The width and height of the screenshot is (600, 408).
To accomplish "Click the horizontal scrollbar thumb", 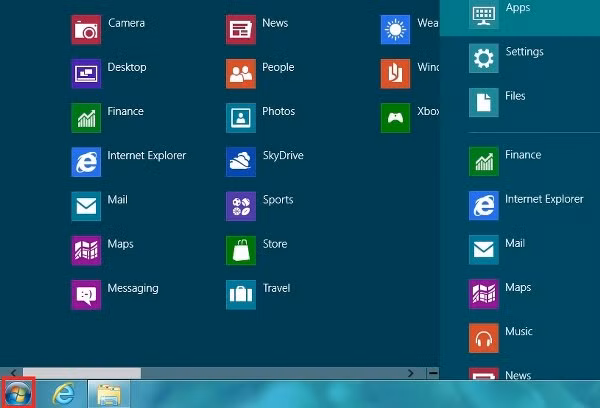I will click(80, 373).
